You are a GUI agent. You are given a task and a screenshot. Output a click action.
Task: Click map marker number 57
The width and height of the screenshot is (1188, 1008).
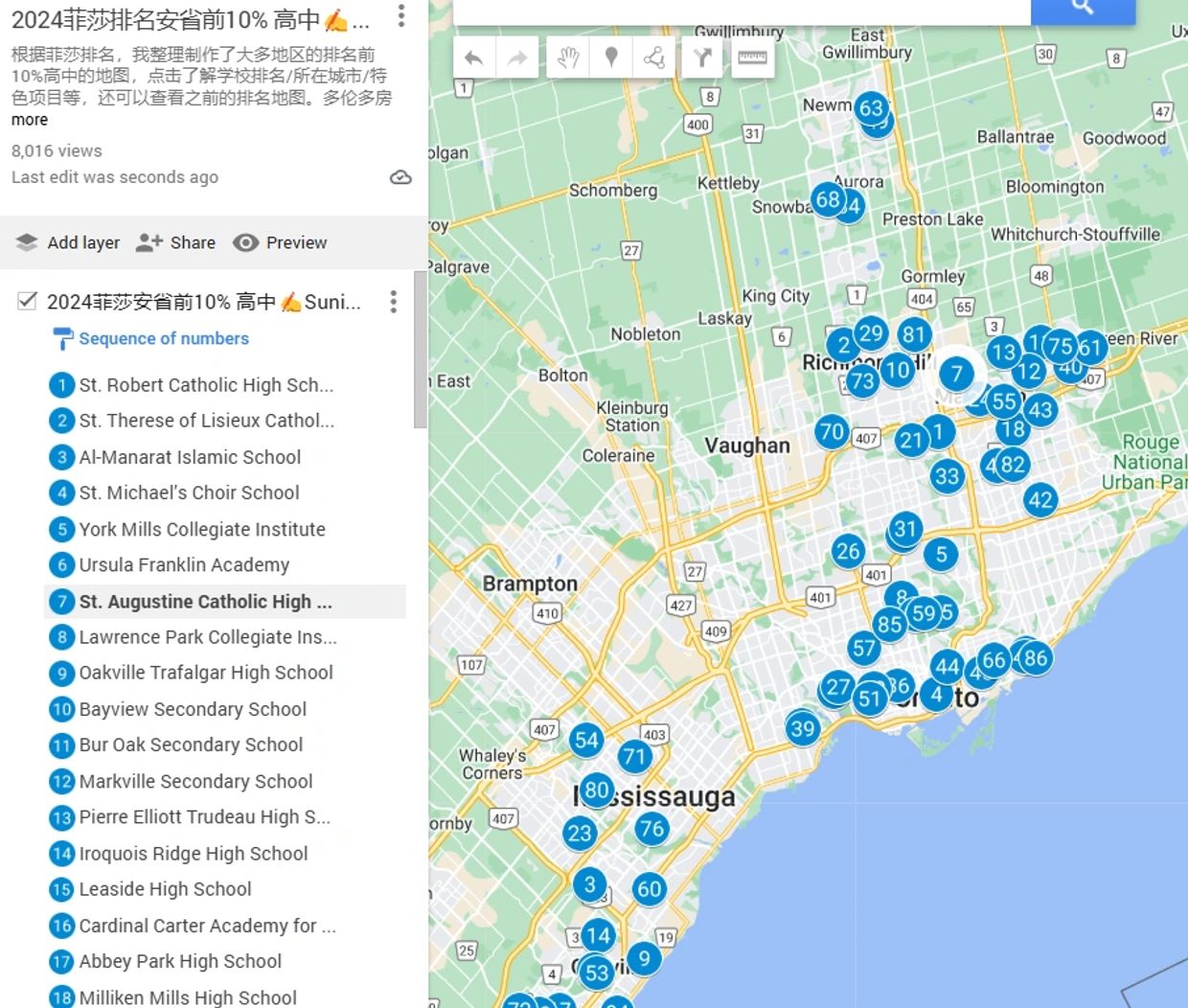(864, 648)
